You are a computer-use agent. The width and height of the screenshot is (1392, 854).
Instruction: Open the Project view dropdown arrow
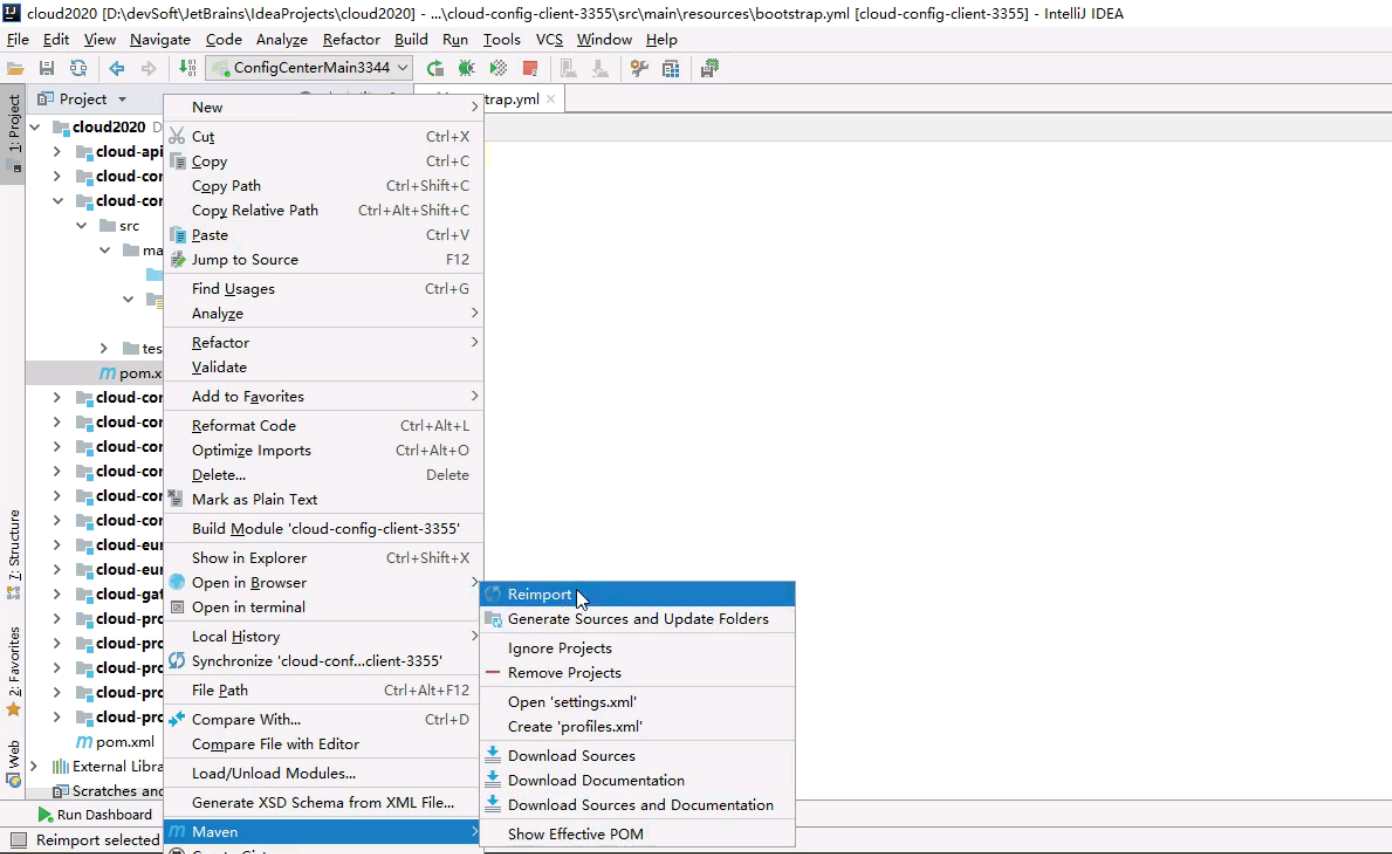122,99
